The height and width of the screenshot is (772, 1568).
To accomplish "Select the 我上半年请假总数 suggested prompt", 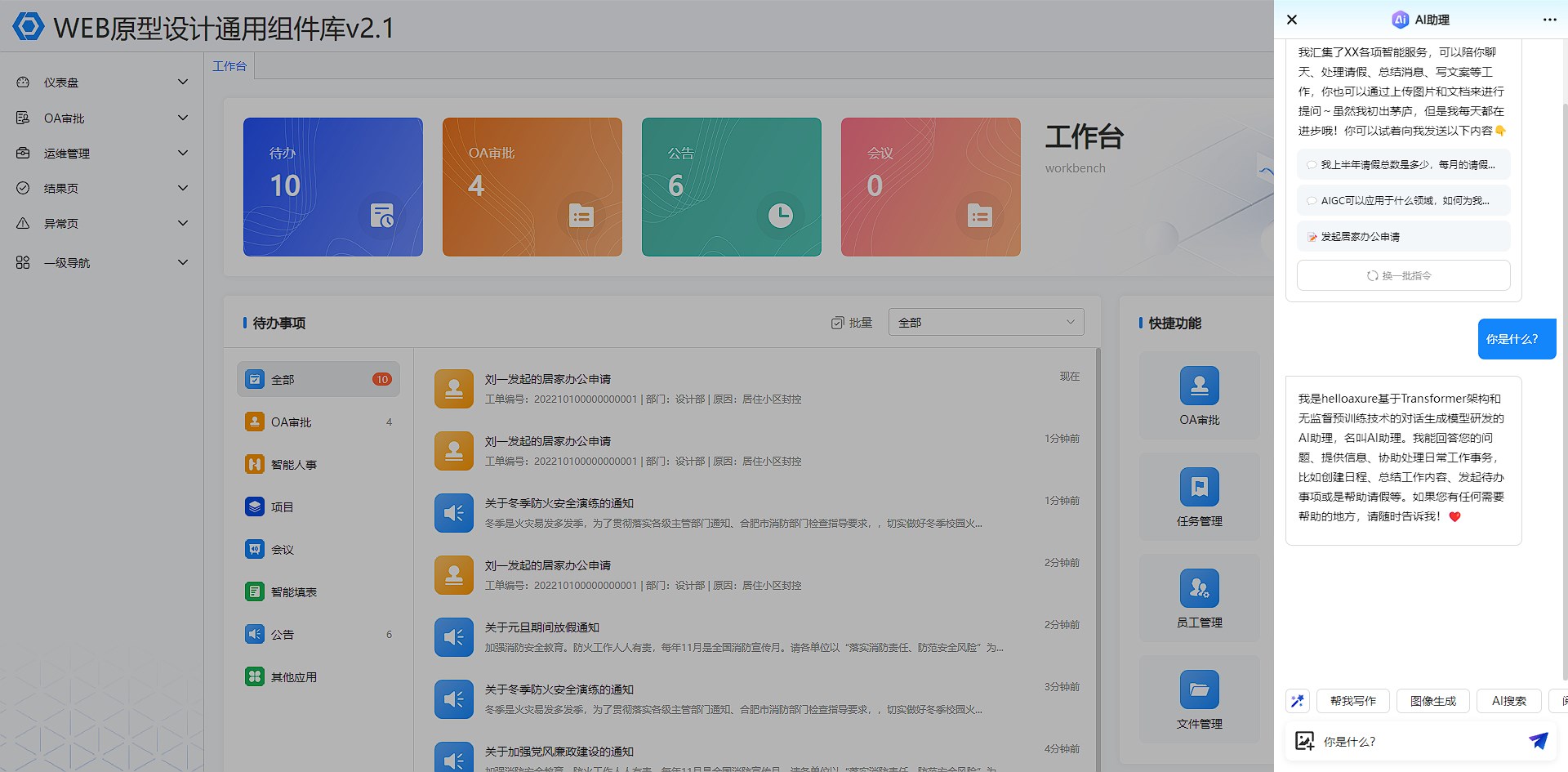I will click(x=1403, y=165).
